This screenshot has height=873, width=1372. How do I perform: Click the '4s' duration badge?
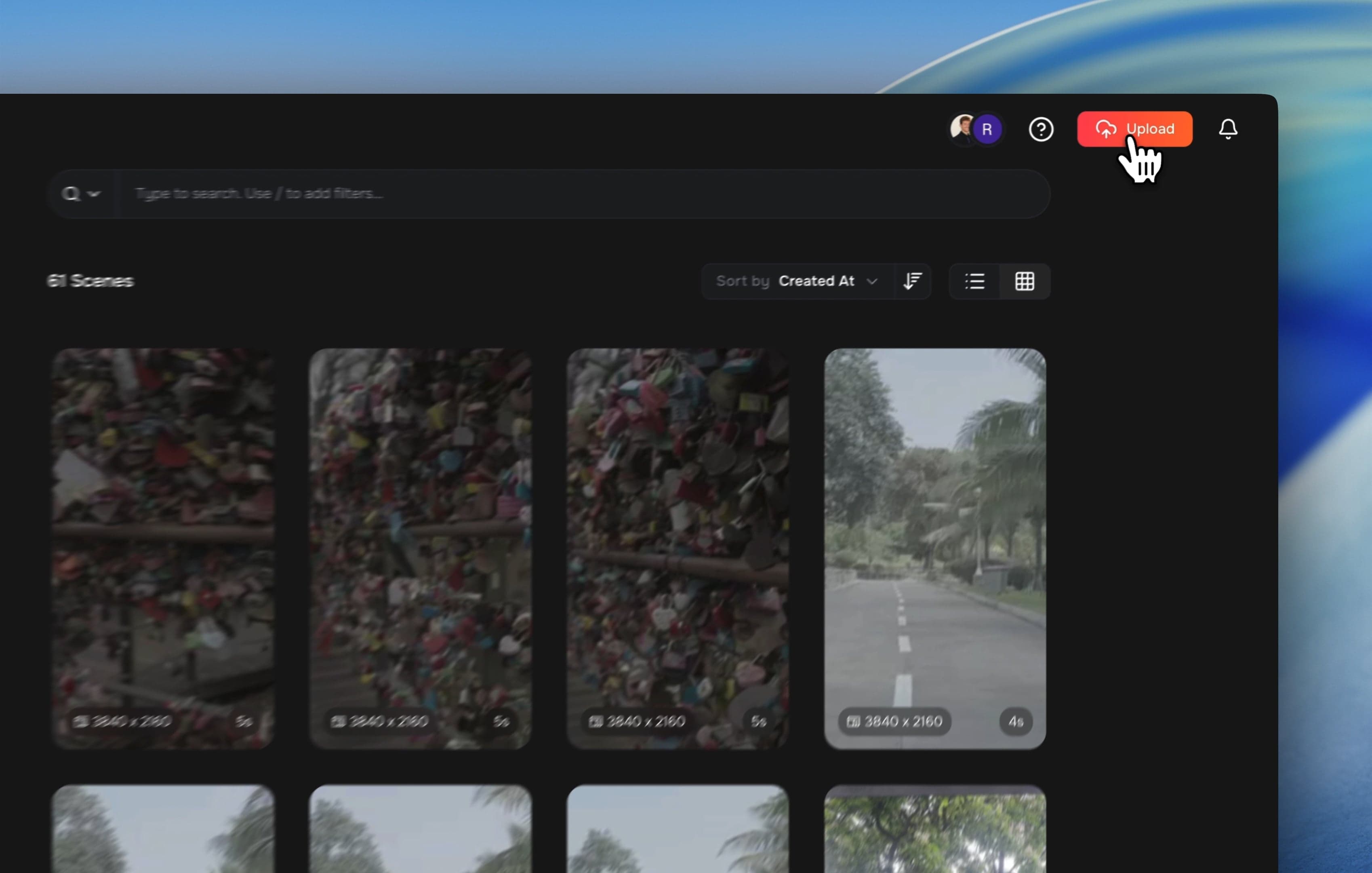[1016, 721]
